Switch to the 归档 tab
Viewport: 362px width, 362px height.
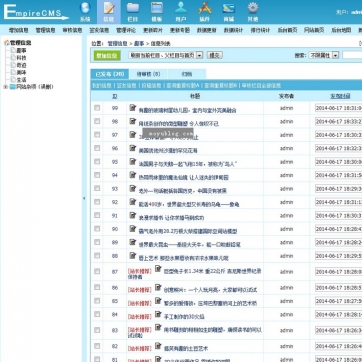click(187, 74)
